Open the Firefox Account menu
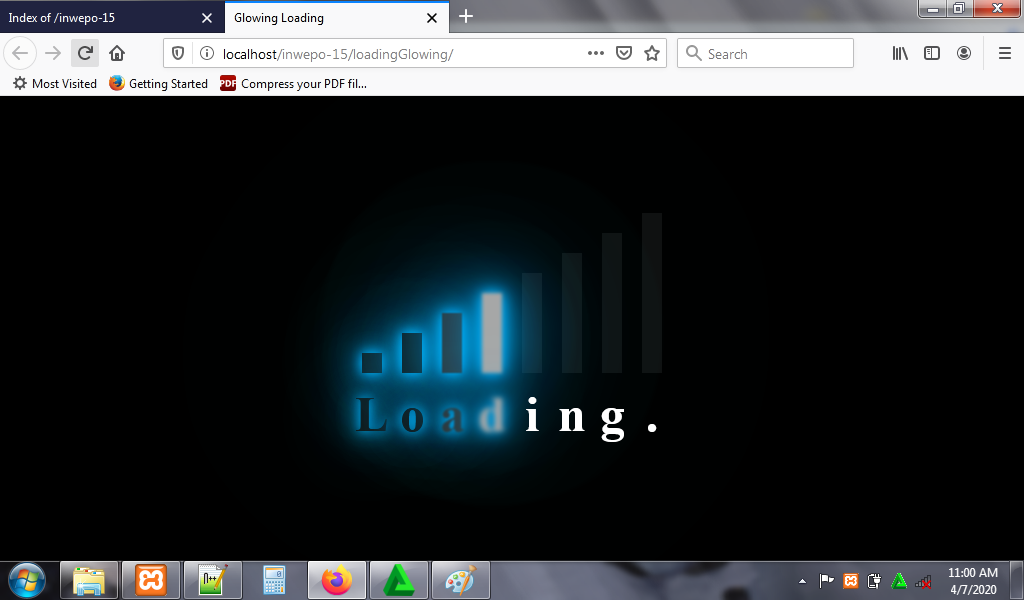The image size is (1024, 600). [964, 53]
